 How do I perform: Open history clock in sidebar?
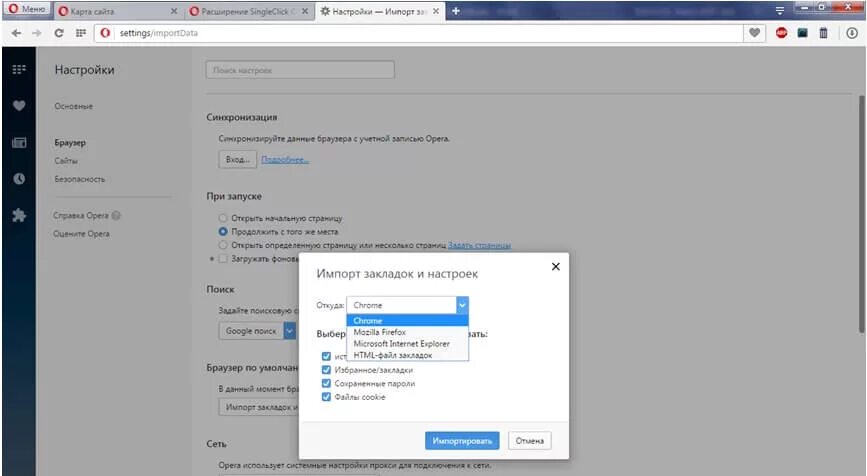pyautogui.click(x=19, y=179)
